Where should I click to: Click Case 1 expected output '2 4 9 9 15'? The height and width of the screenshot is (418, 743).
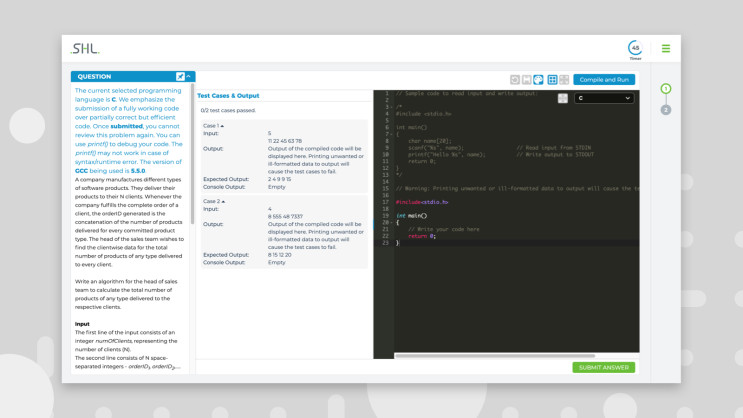pos(280,179)
